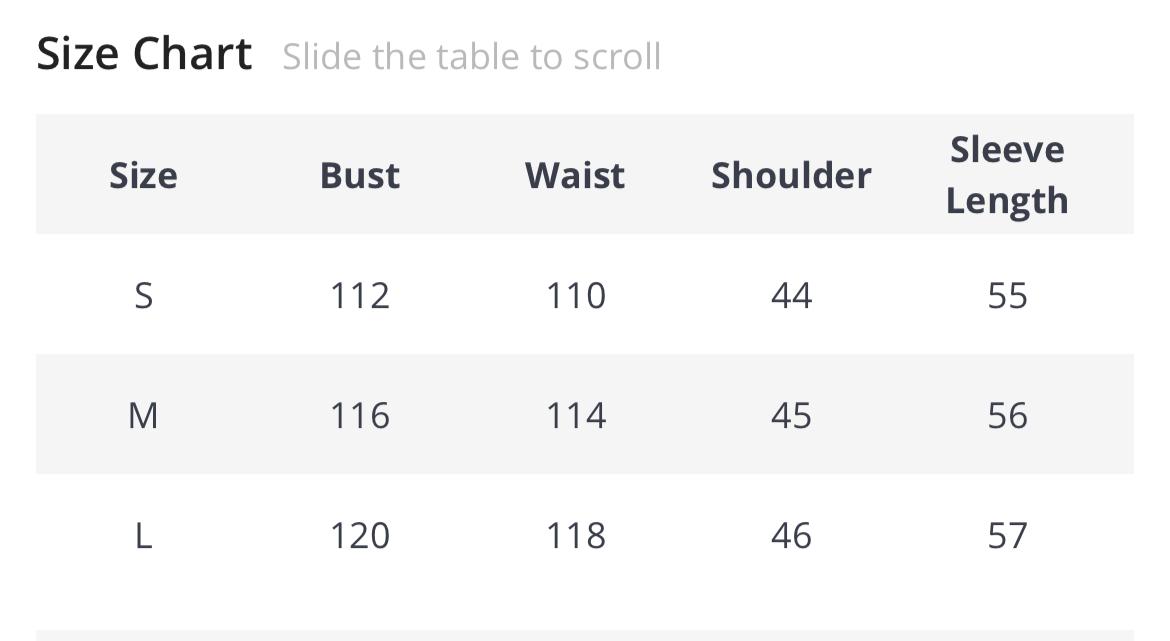Click the 'Slide the table to scroll' hint
1170x641 pixels.
[471, 57]
